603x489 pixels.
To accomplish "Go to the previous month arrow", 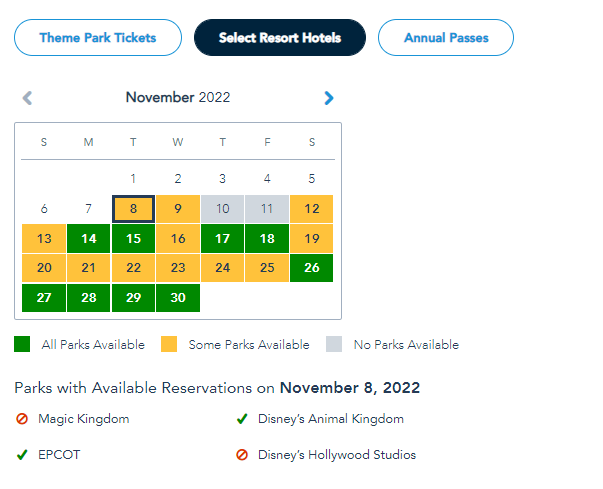I will pos(27,98).
